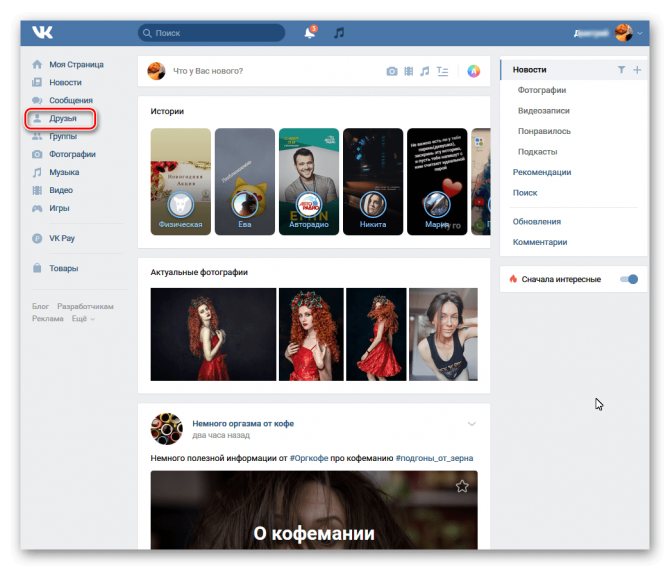Open the Мария story
The height and width of the screenshot is (570, 670).
[x=437, y=182]
